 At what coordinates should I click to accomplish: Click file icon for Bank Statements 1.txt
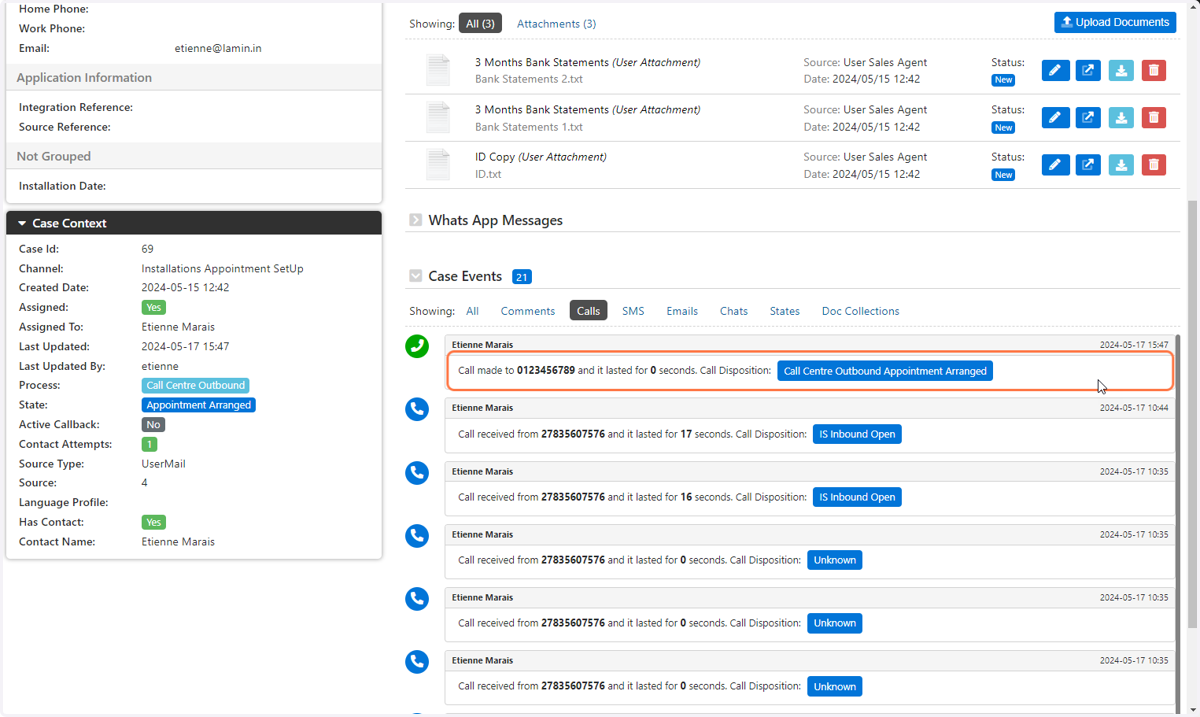coord(438,117)
